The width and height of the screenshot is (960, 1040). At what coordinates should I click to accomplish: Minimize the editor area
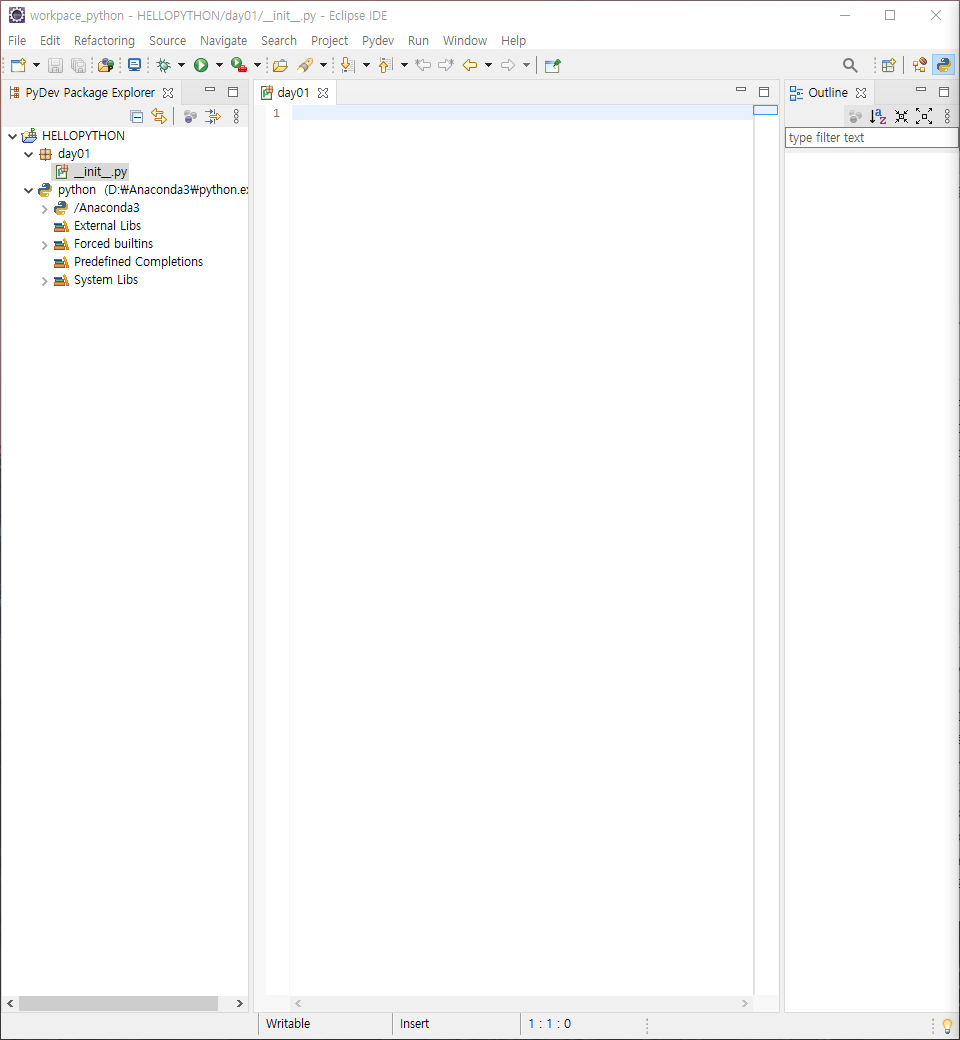click(741, 90)
